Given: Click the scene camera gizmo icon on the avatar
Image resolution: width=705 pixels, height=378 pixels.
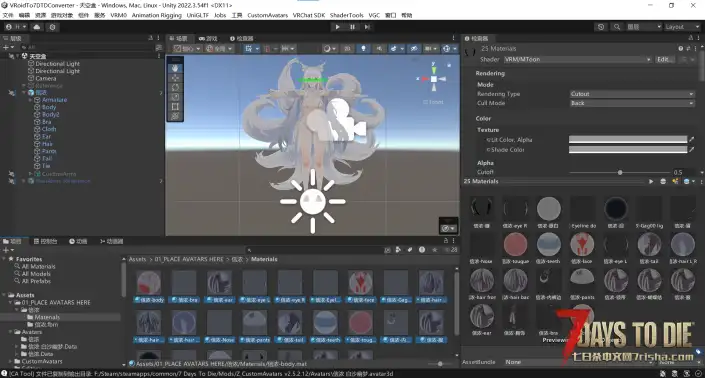Looking at the screenshot, I should (x=345, y=120).
